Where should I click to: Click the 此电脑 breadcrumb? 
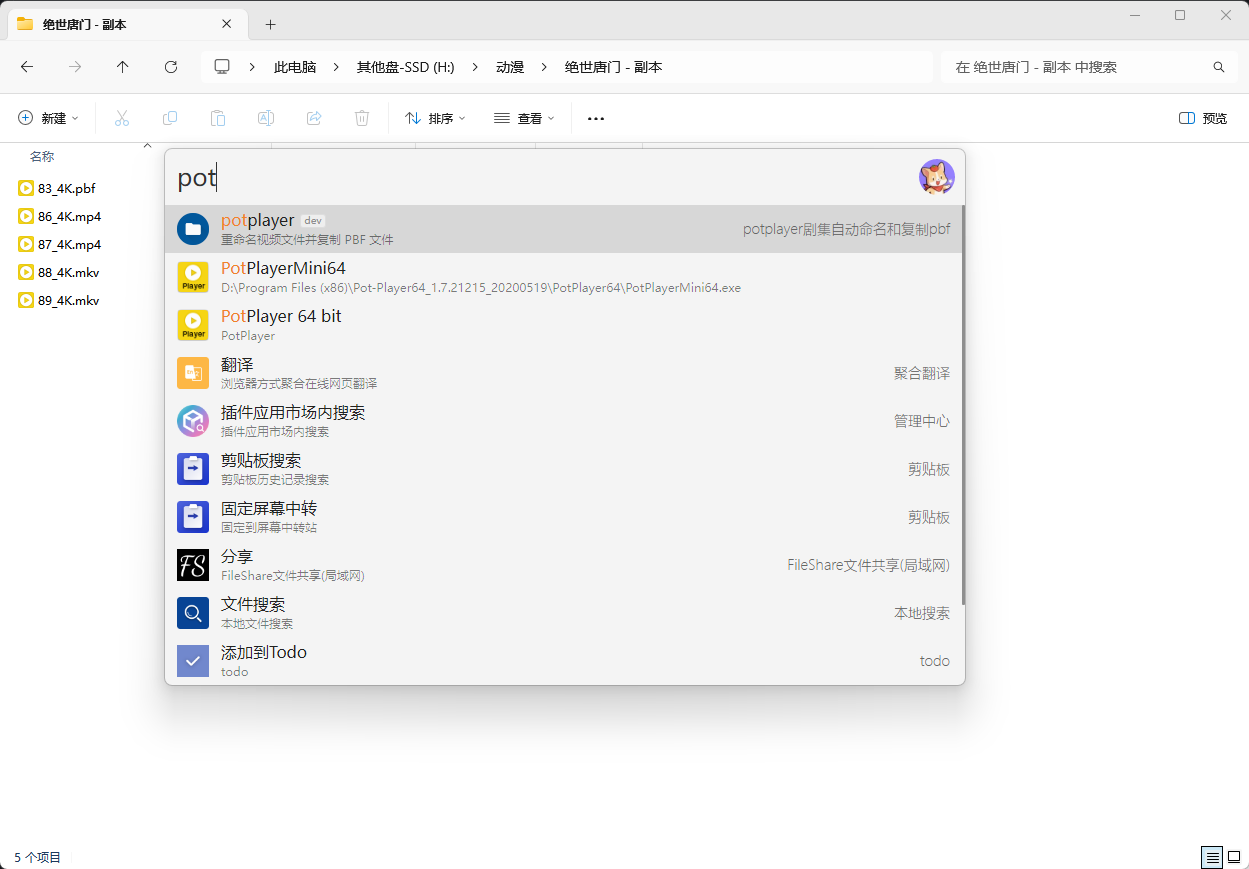[x=295, y=67]
